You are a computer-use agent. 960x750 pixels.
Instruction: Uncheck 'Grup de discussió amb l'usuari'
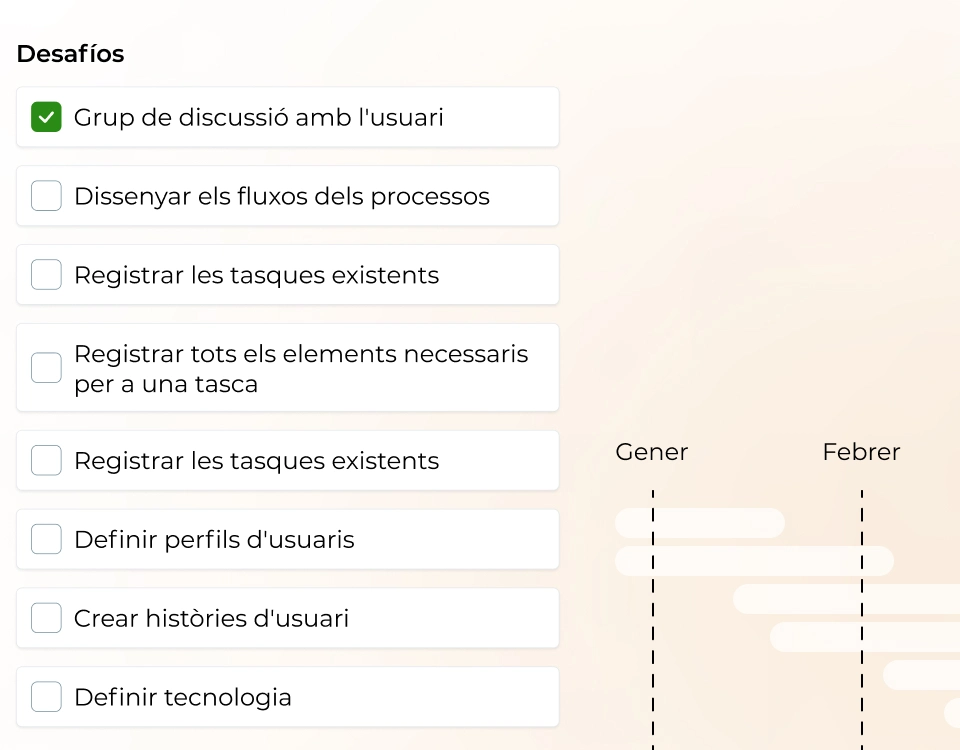click(46, 117)
